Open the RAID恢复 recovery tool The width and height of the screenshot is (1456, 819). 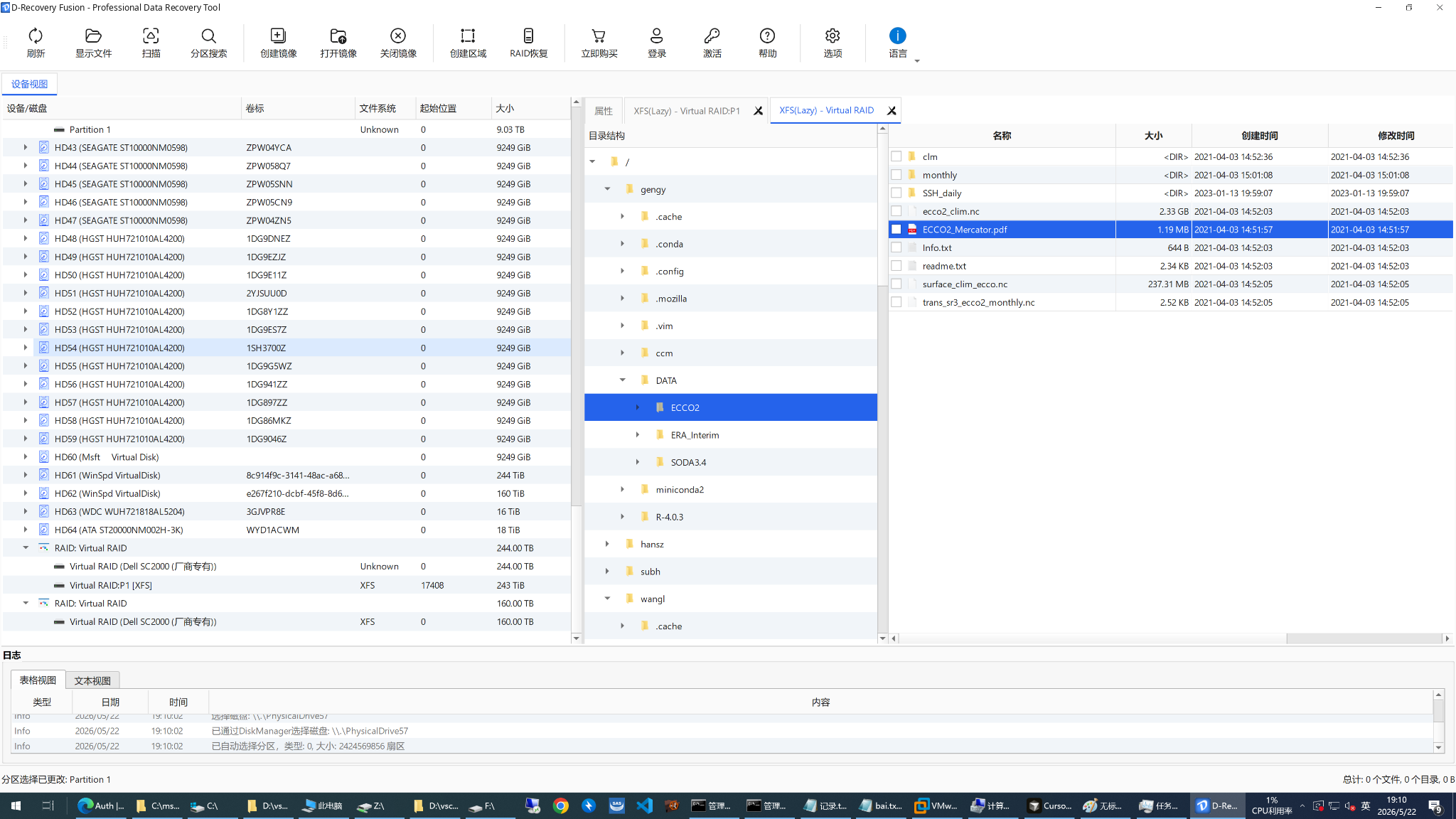[x=528, y=43]
